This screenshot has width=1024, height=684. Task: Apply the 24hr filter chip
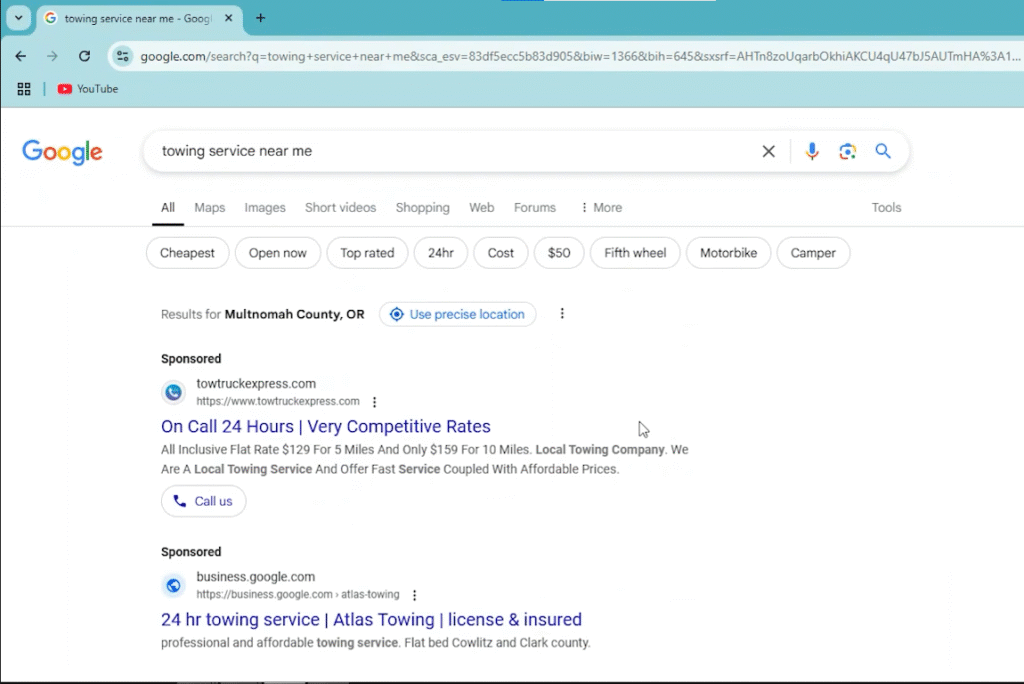(x=441, y=253)
